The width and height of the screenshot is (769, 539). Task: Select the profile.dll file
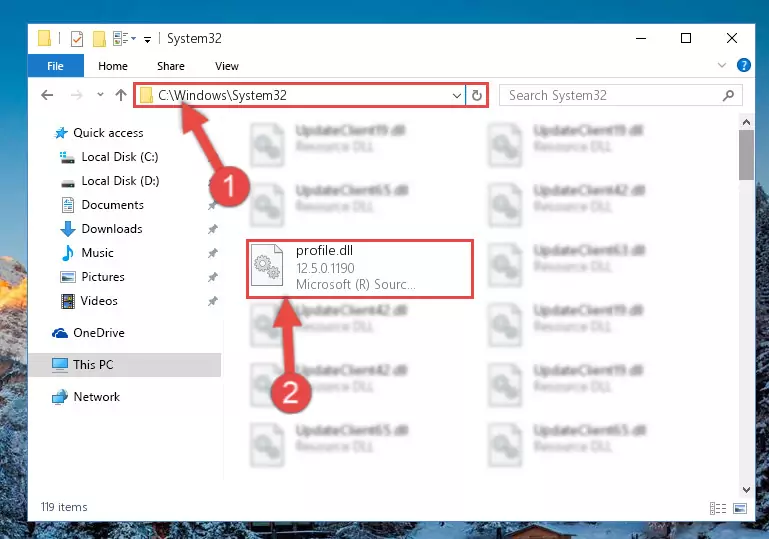click(x=359, y=268)
